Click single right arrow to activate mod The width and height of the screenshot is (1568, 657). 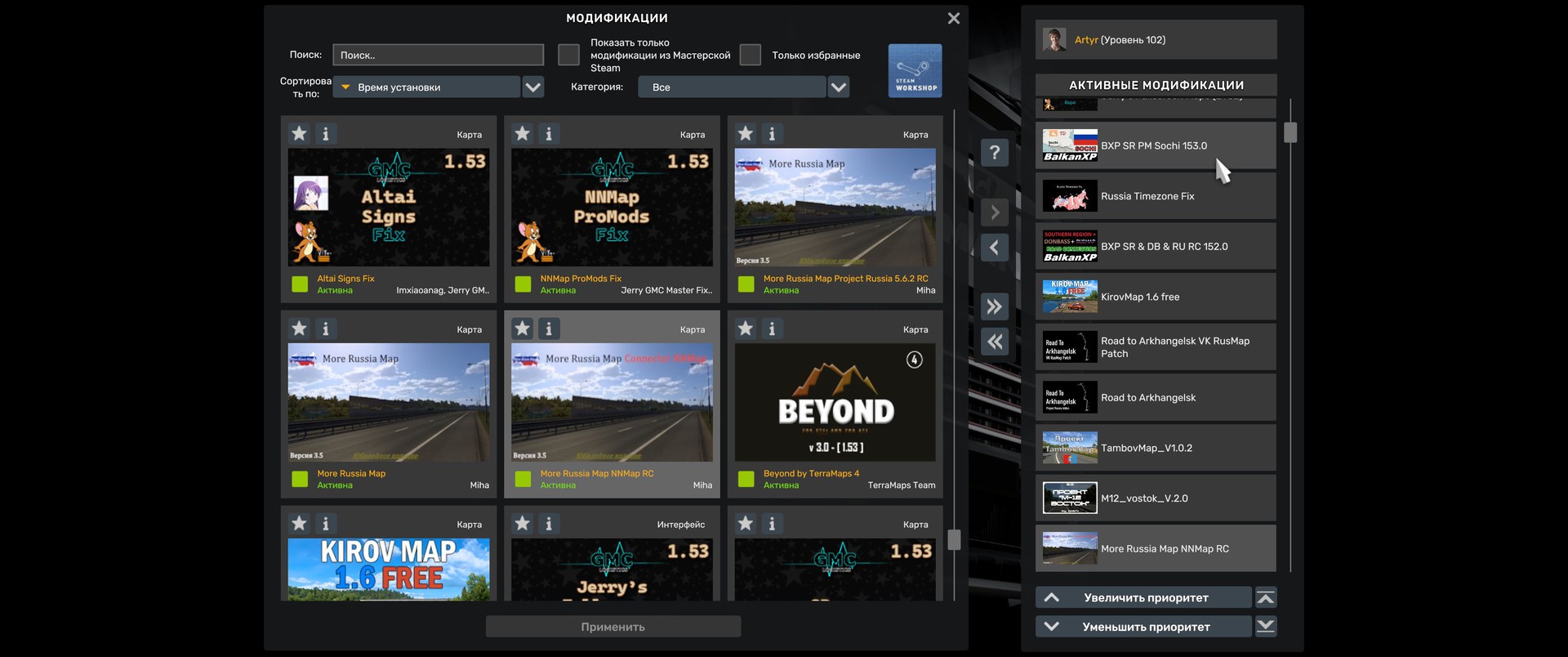[x=994, y=212]
